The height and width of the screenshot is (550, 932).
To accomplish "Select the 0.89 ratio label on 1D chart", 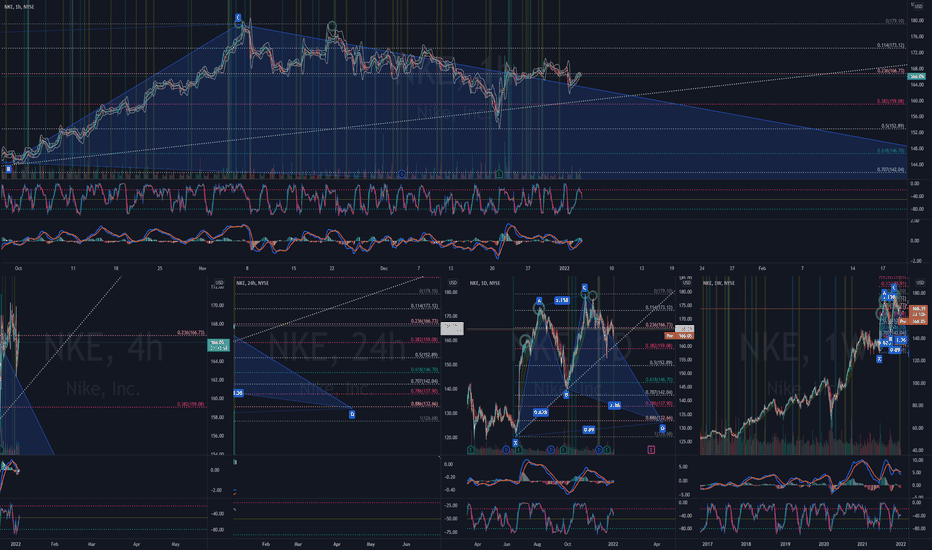I will [588, 429].
